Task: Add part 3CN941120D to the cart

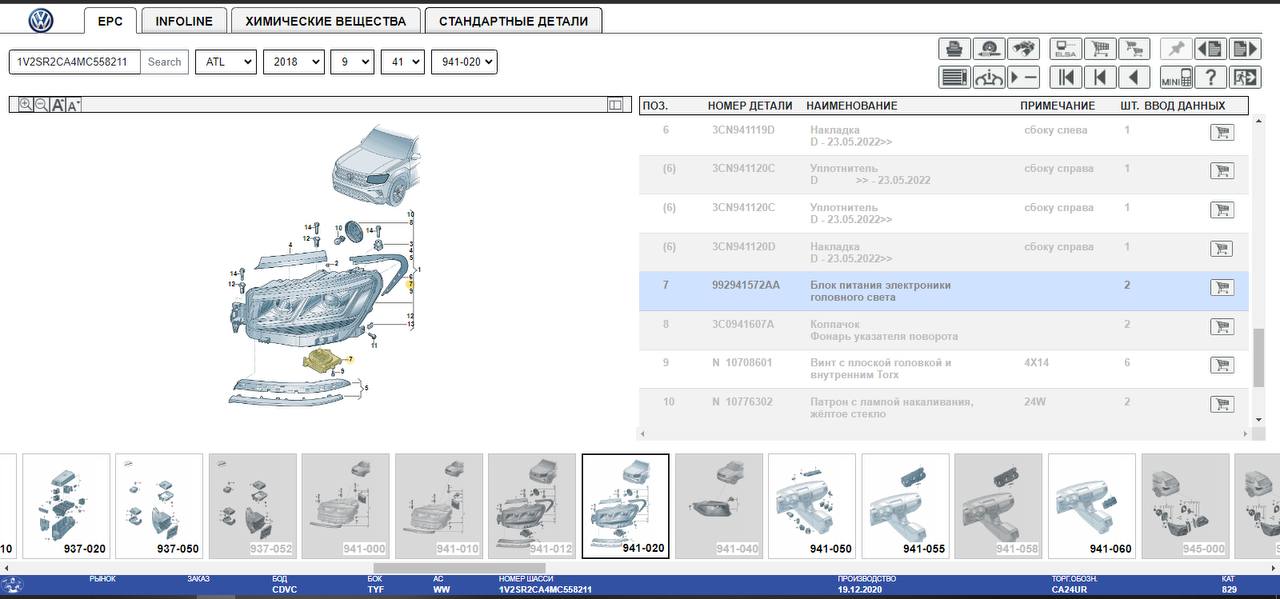Action: 1221,248
